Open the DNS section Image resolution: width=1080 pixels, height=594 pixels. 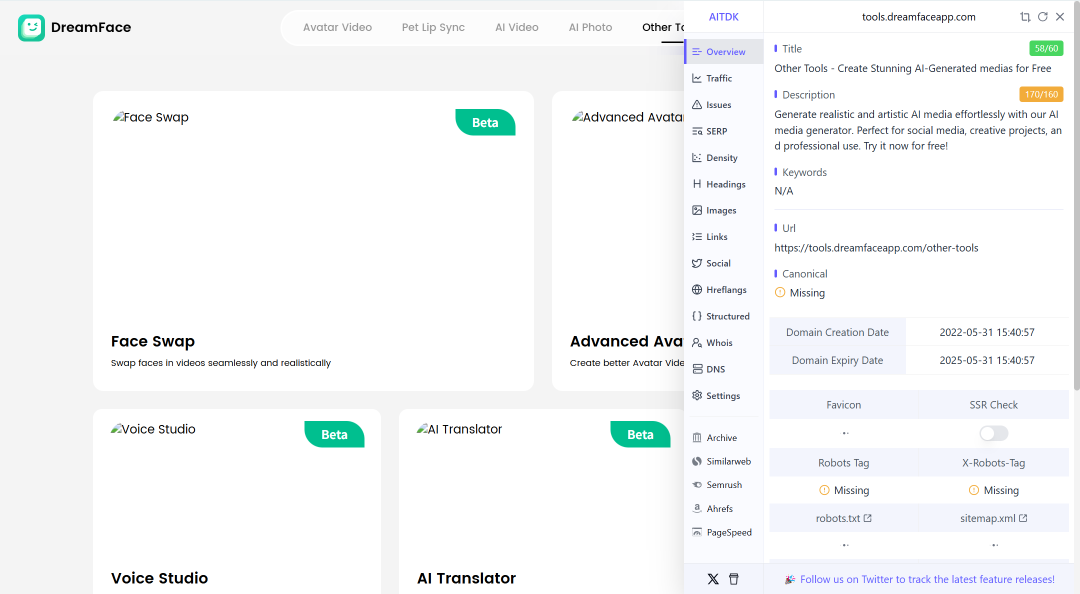click(724, 369)
